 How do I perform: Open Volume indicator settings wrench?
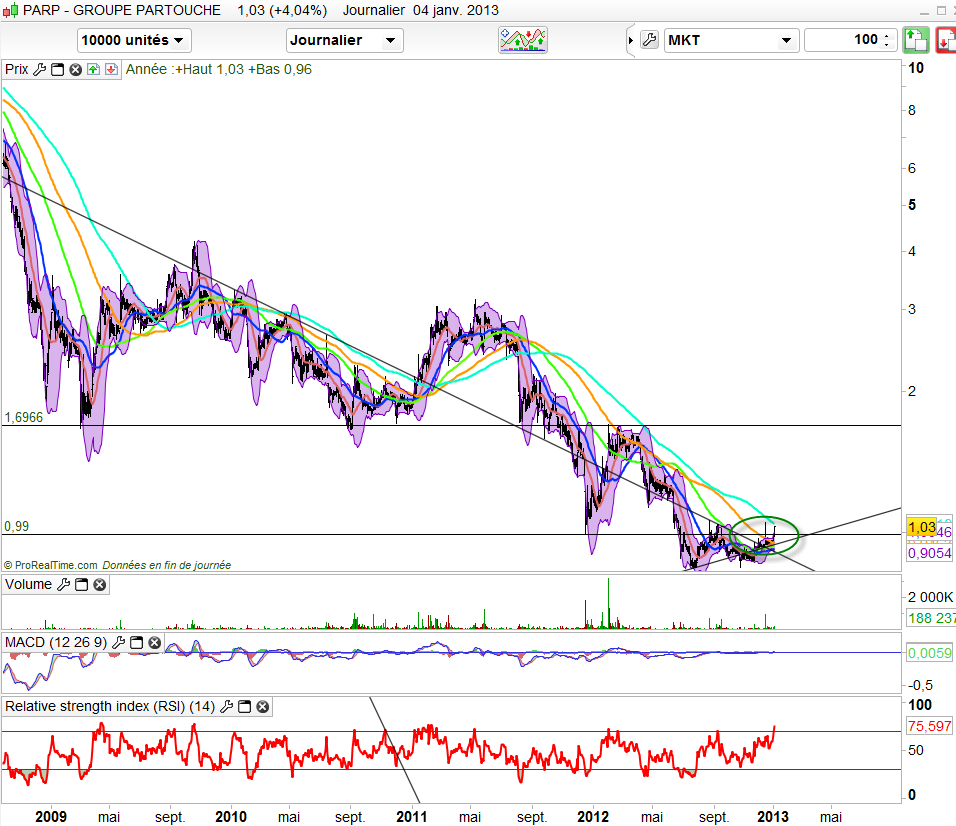tap(64, 584)
